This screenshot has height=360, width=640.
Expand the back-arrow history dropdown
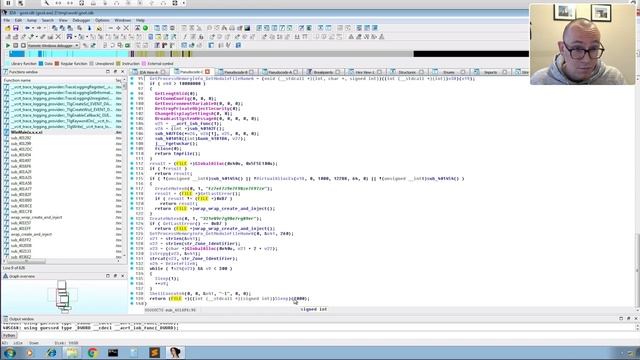32,28
